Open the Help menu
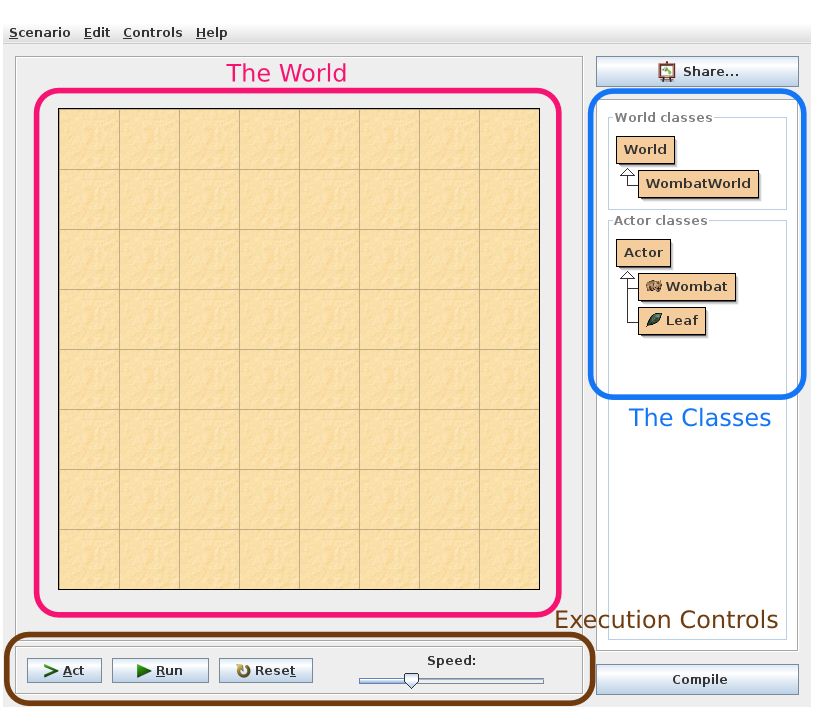The image size is (814, 710). coord(211,33)
